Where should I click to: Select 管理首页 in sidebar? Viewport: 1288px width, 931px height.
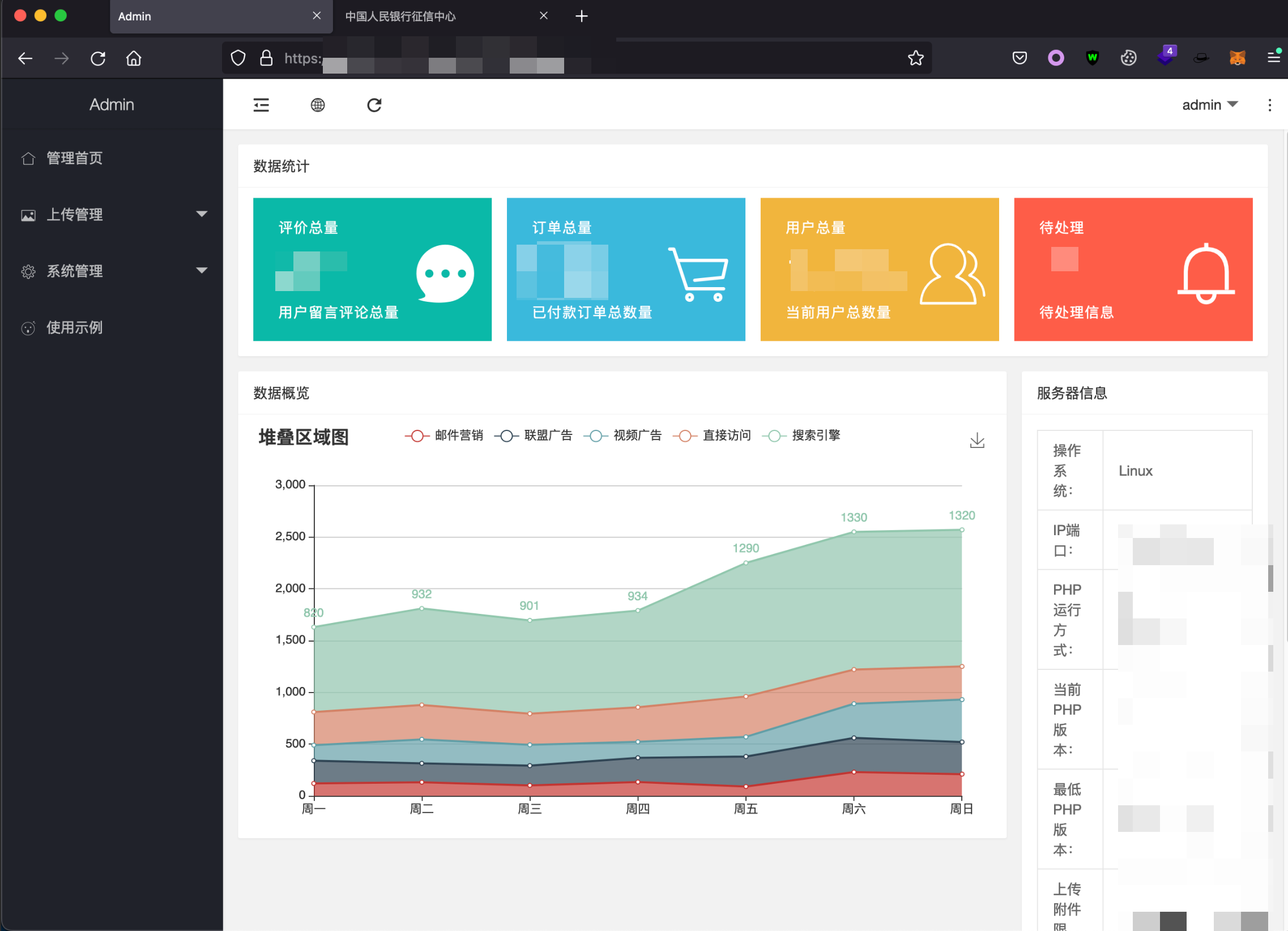tap(74, 159)
